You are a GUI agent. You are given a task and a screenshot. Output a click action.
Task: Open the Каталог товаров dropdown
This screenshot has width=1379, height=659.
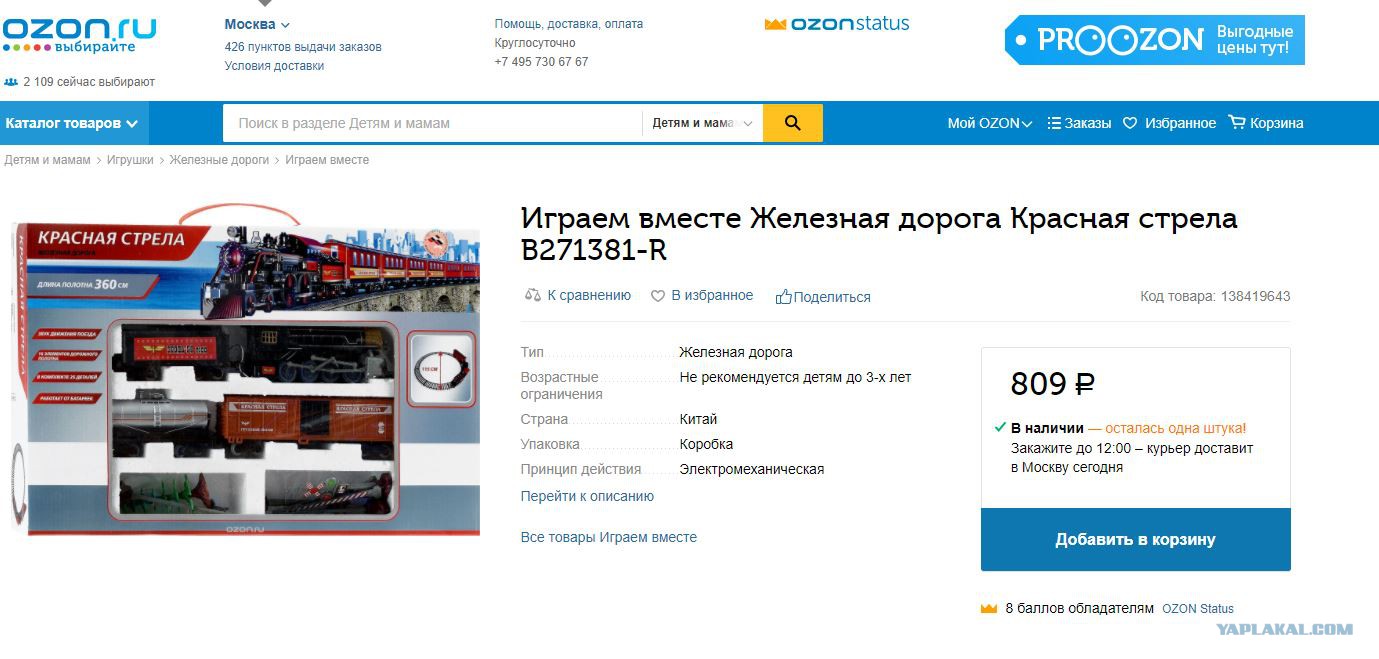74,123
